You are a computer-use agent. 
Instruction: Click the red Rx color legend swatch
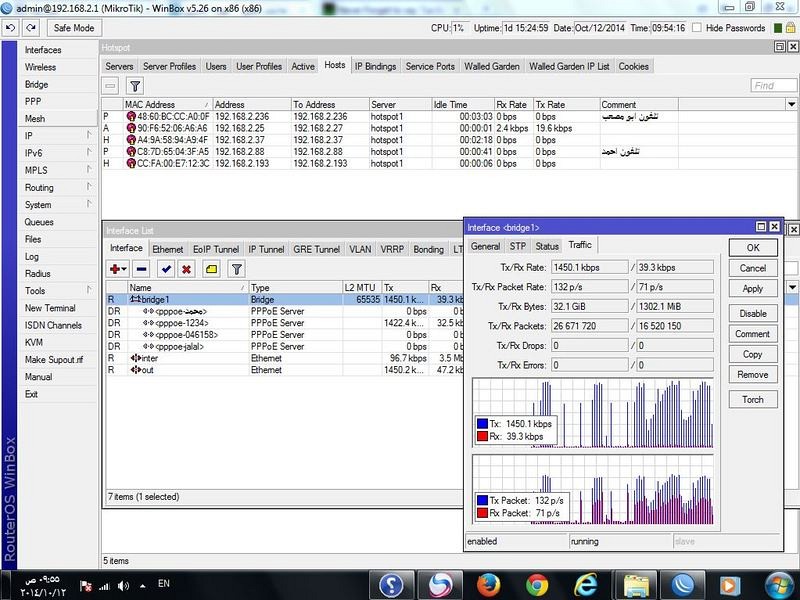tap(482, 436)
